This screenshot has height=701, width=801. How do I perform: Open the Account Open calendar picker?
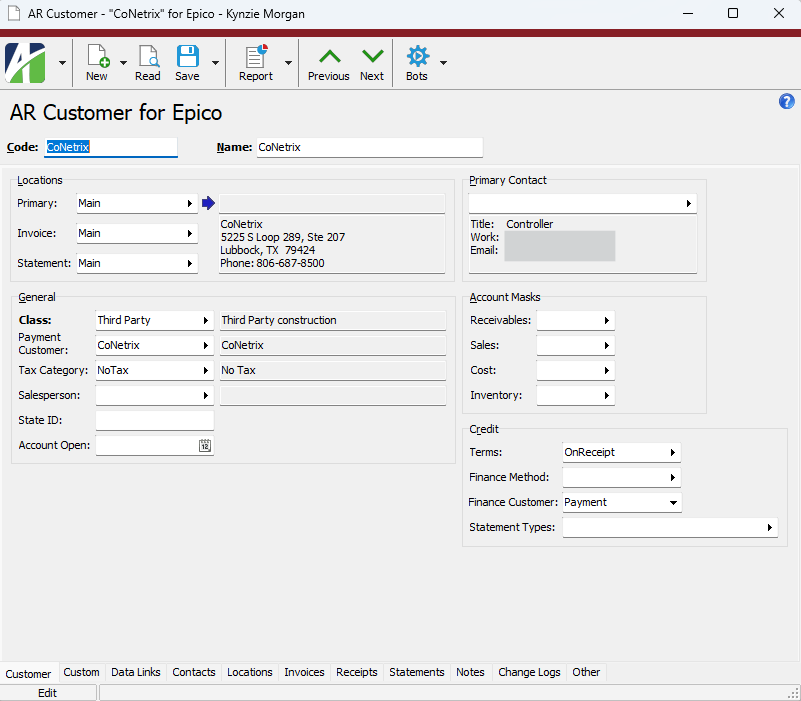pos(205,446)
